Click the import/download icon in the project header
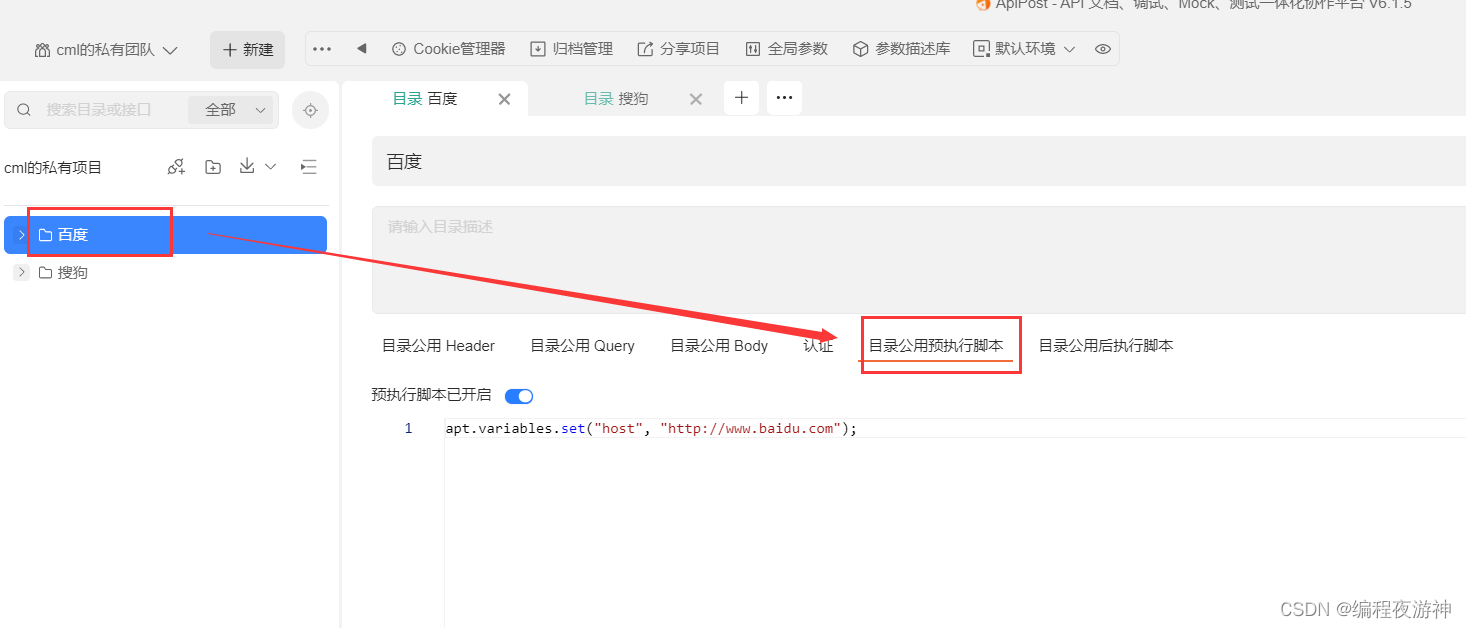This screenshot has width=1466, height=628. [247, 166]
